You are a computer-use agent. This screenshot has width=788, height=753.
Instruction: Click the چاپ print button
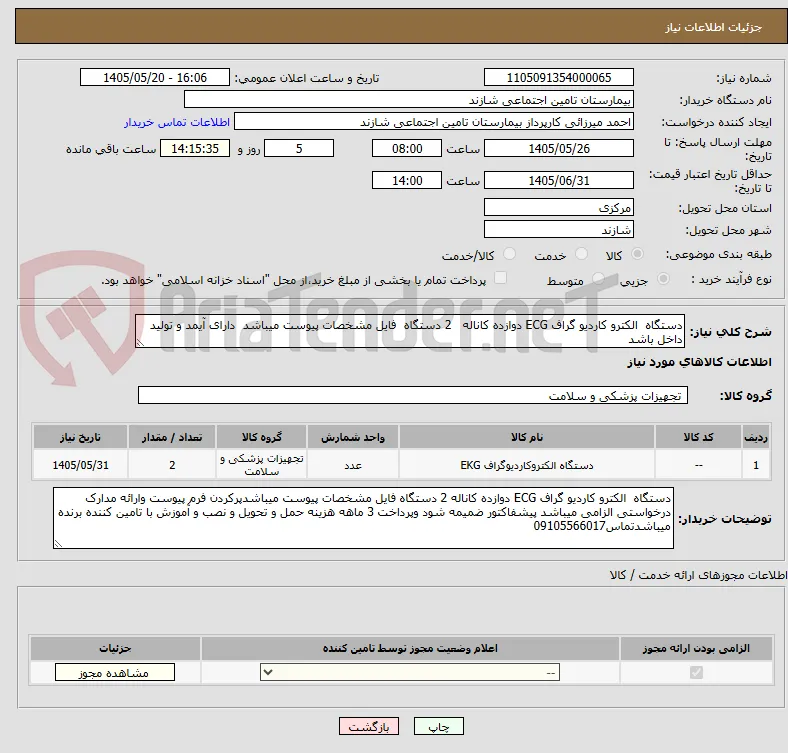click(x=438, y=726)
